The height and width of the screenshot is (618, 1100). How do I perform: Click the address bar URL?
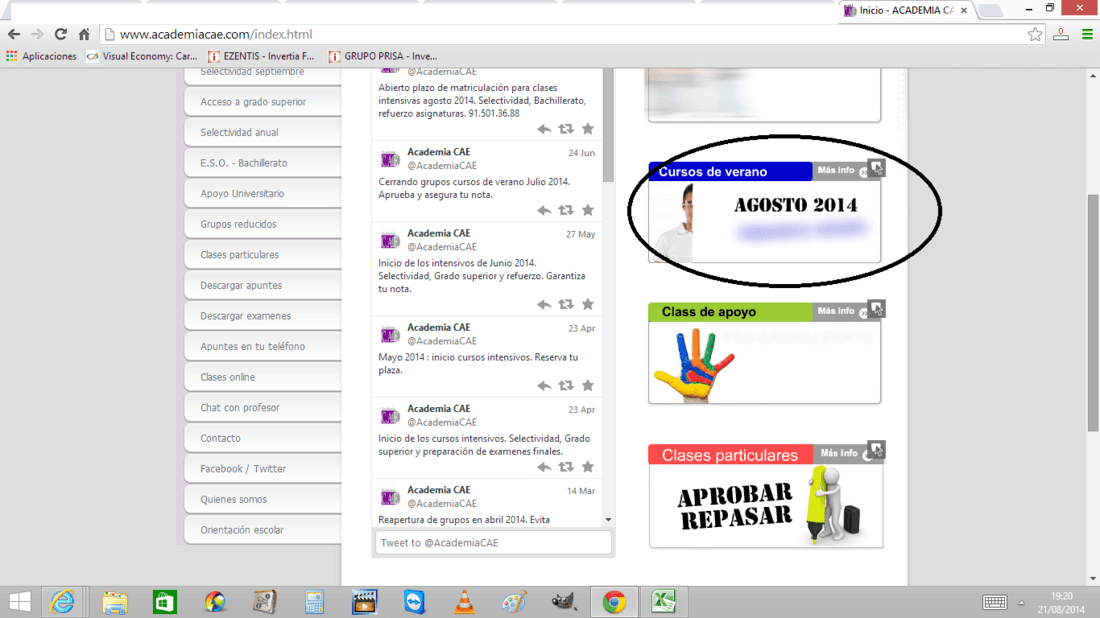(x=215, y=34)
